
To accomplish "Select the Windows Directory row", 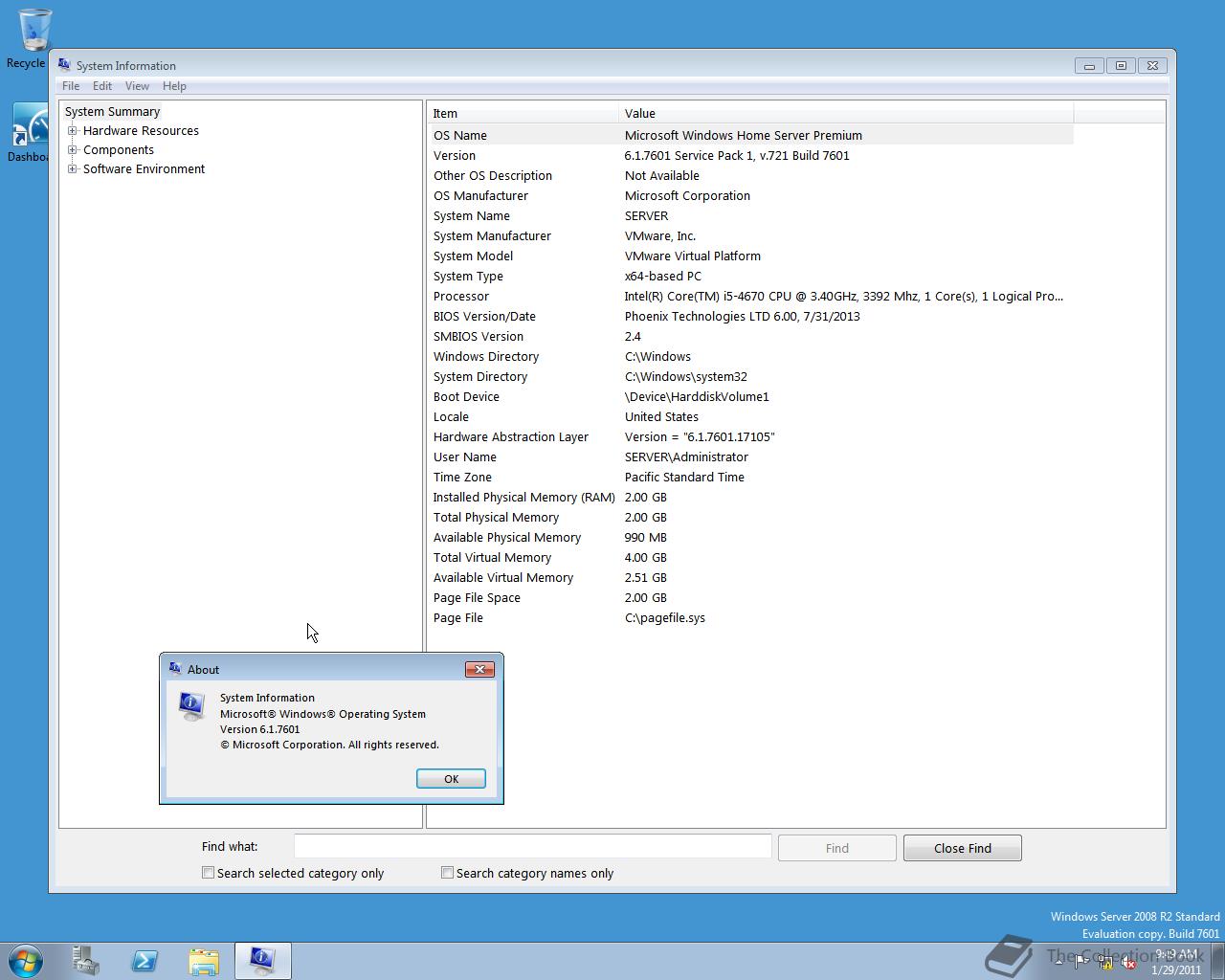I will (x=750, y=356).
